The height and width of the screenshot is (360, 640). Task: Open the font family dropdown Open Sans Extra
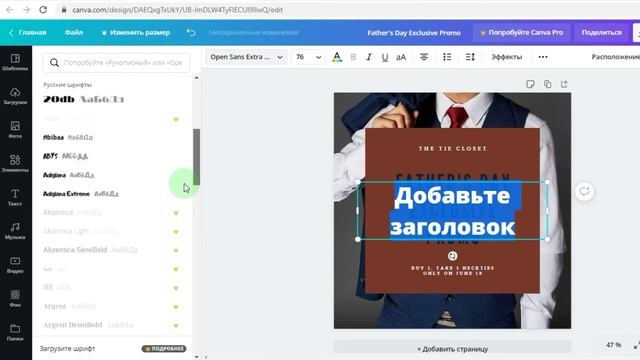point(246,57)
